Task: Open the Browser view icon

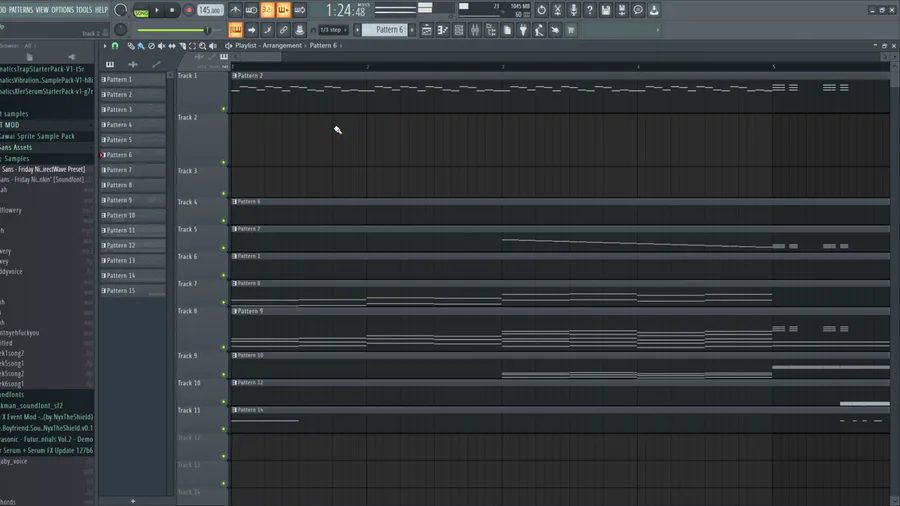Action: pyautogui.click(x=491, y=30)
